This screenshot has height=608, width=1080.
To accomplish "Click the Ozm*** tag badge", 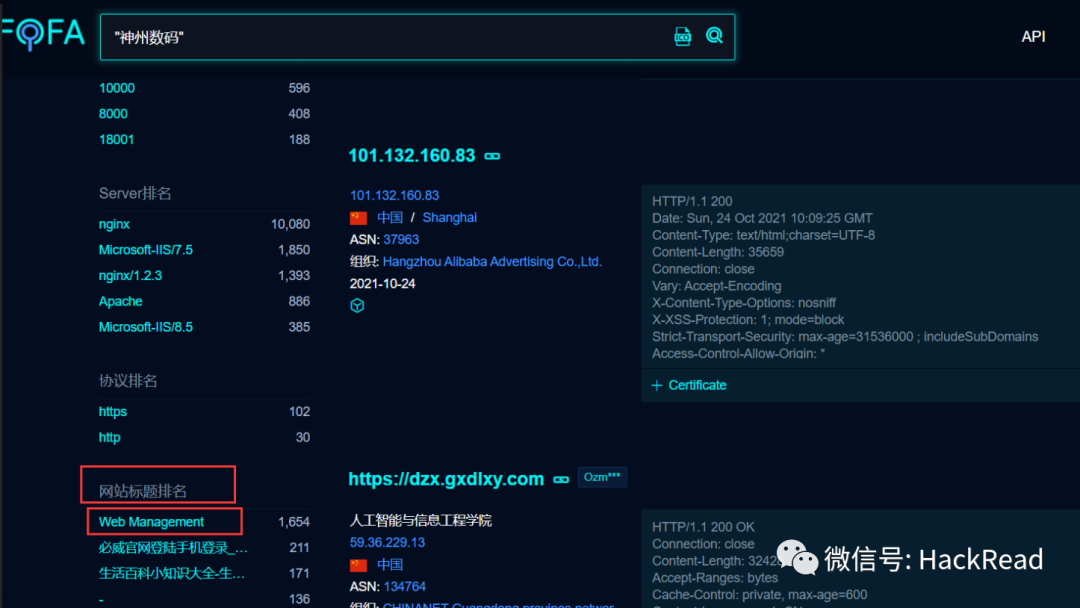I will tap(602, 477).
